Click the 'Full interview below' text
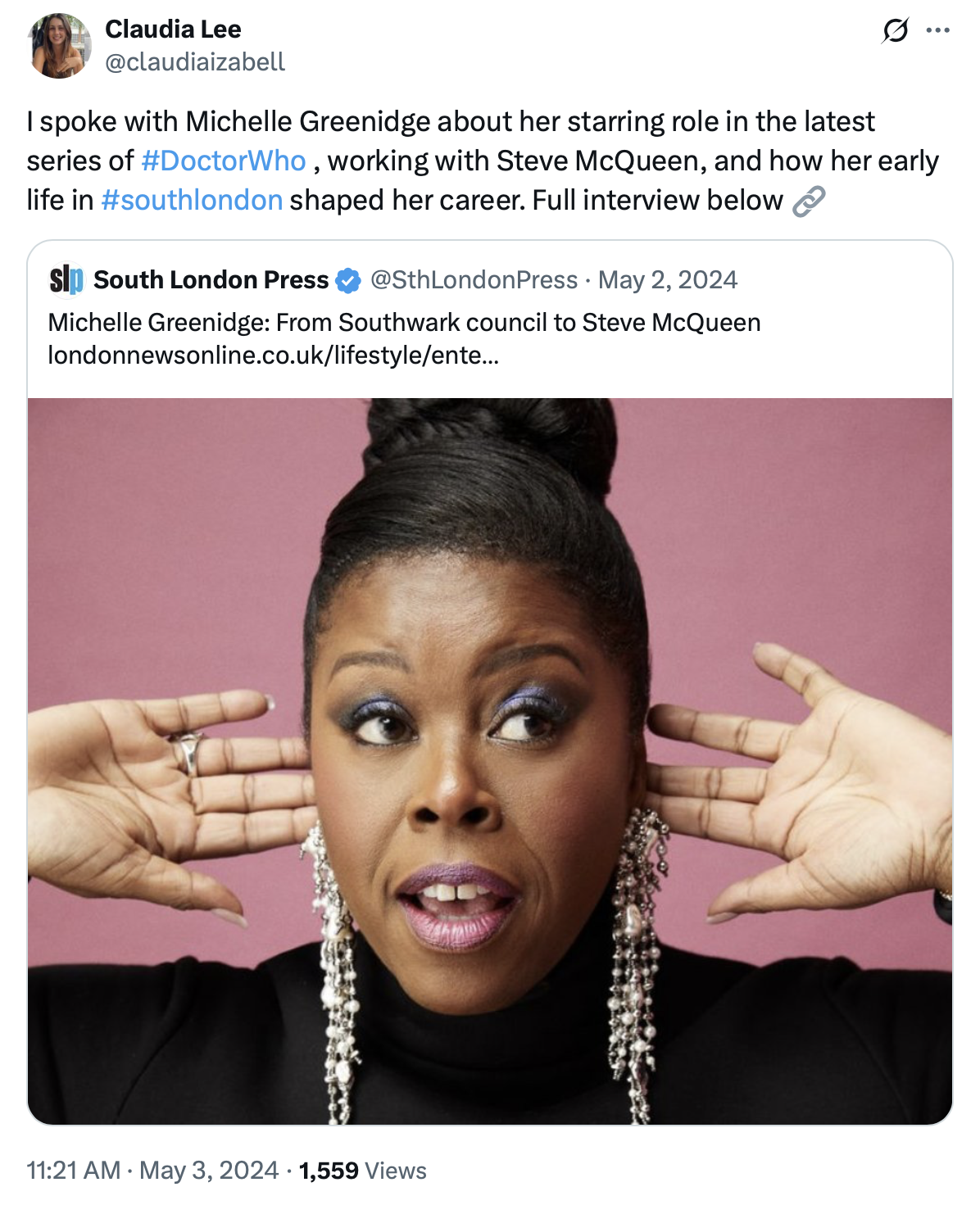 point(658,200)
